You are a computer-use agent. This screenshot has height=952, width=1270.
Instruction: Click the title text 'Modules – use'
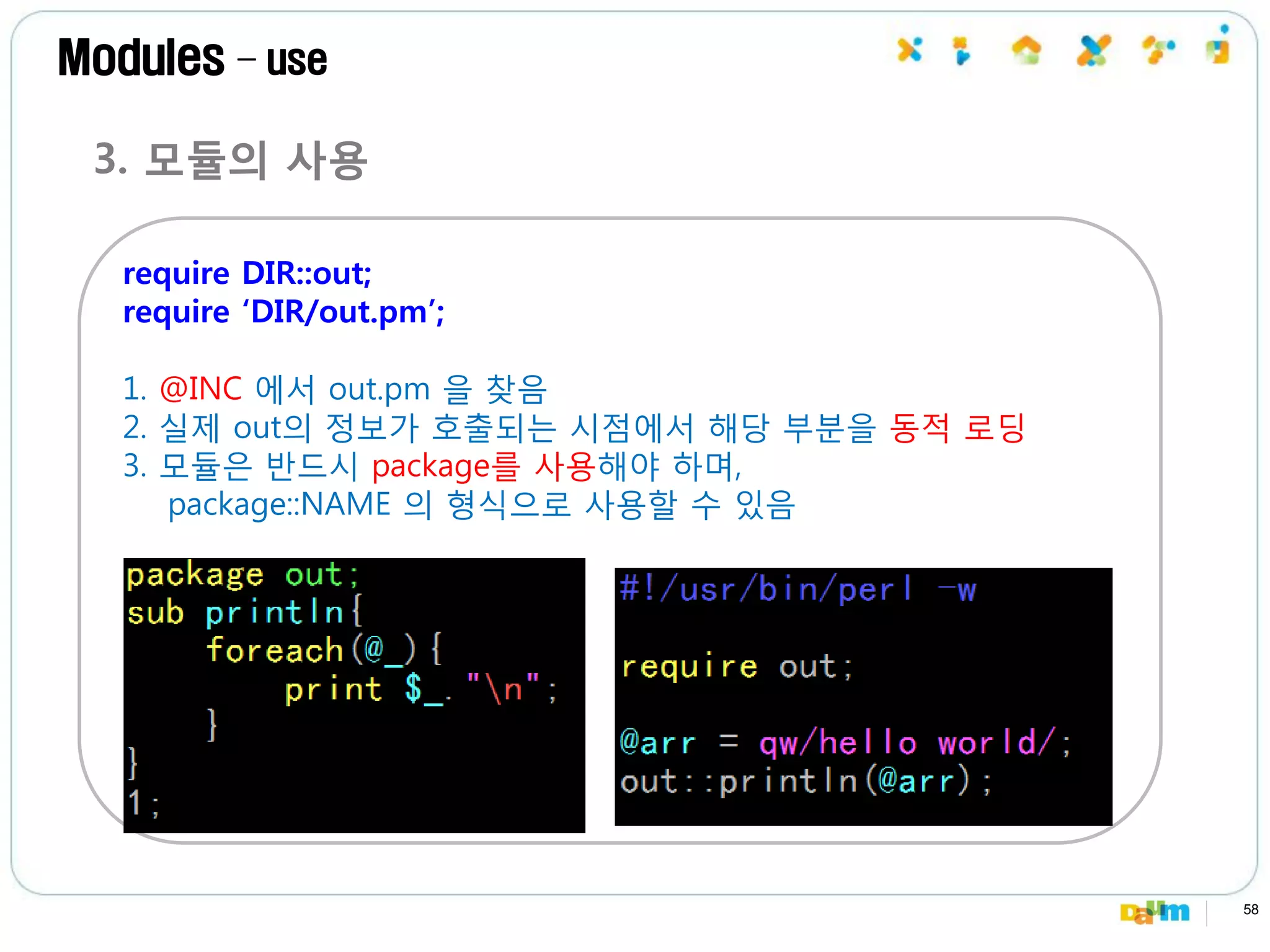[x=192, y=58]
